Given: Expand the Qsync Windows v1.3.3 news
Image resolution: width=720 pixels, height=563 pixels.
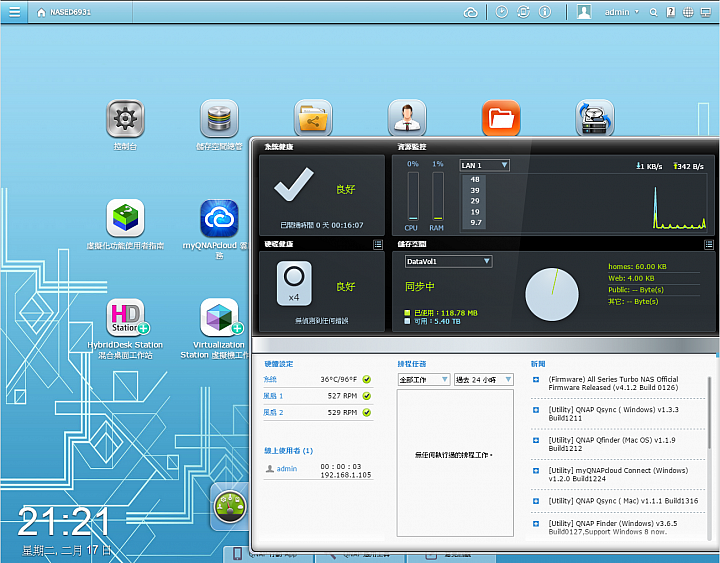Looking at the screenshot, I should 536,410.
